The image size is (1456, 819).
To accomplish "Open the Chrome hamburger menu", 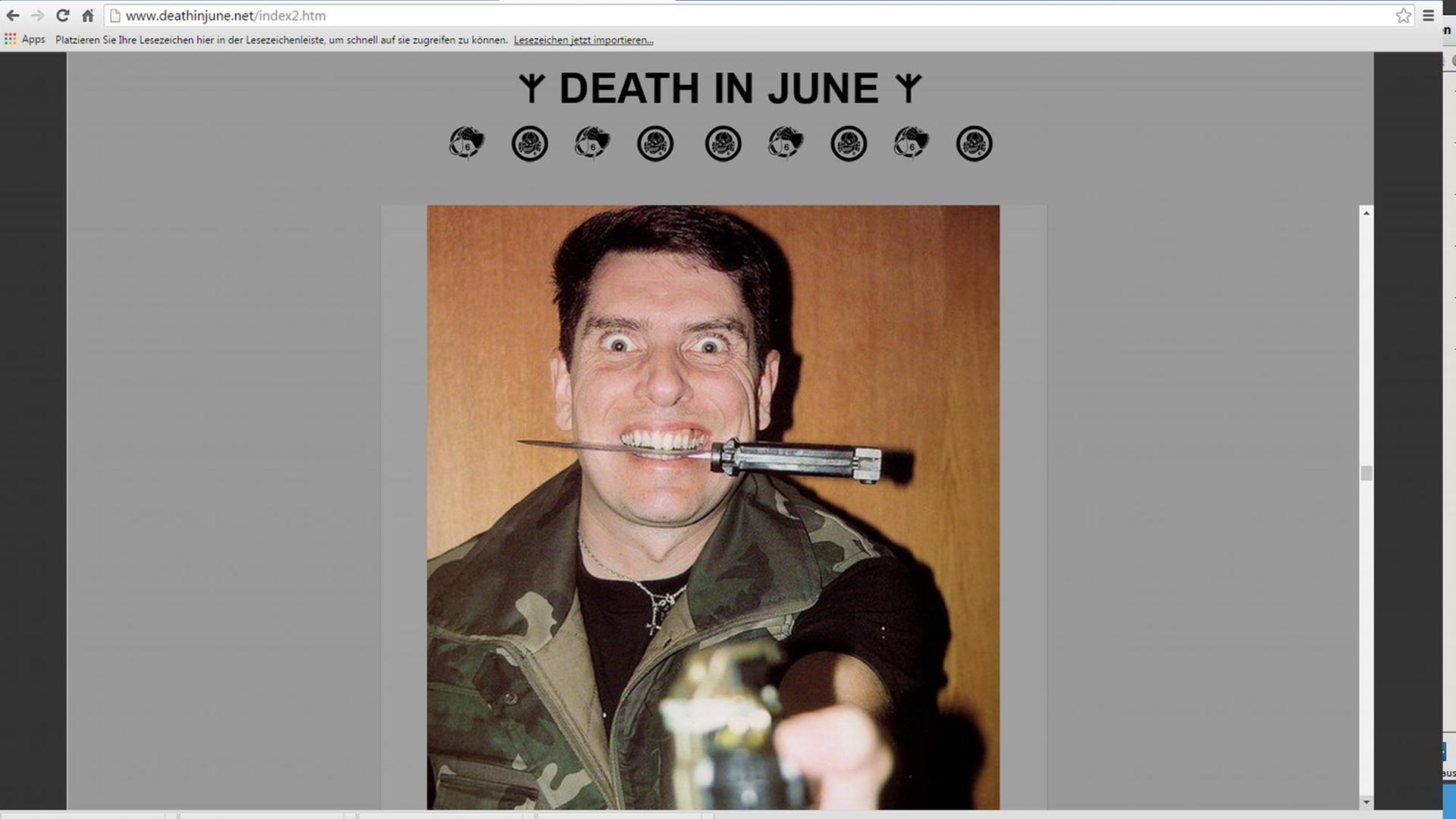I will pyautogui.click(x=1429, y=15).
